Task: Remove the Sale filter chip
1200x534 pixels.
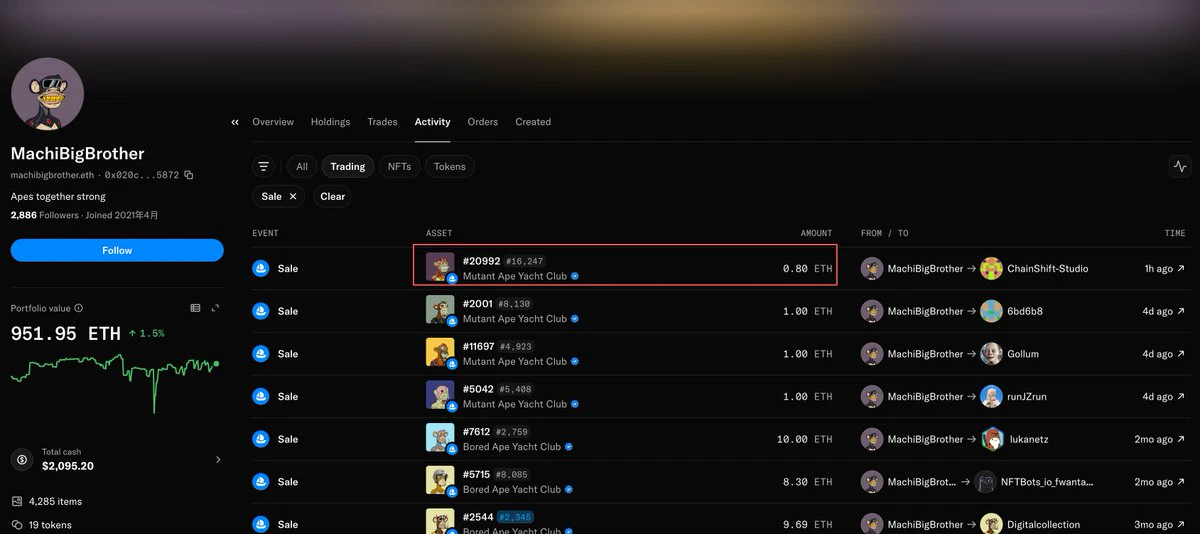Action: pyautogui.click(x=293, y=197)
